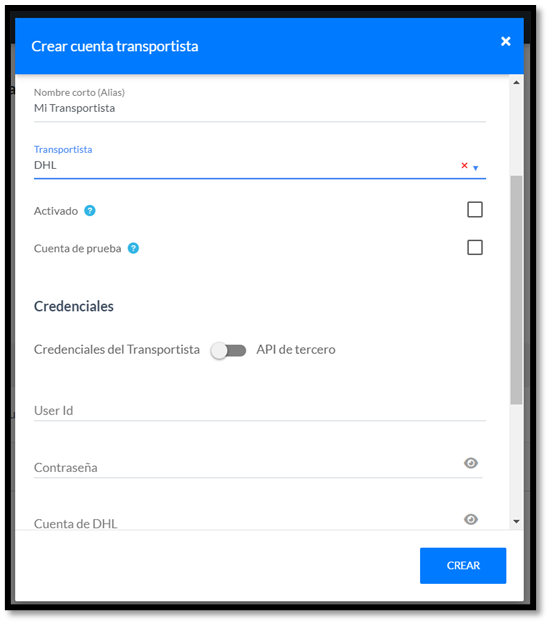Viewport: 549px width, 623px height.
Task: Check the Cuenta de prueba checkbox
Action: [475, 247]
